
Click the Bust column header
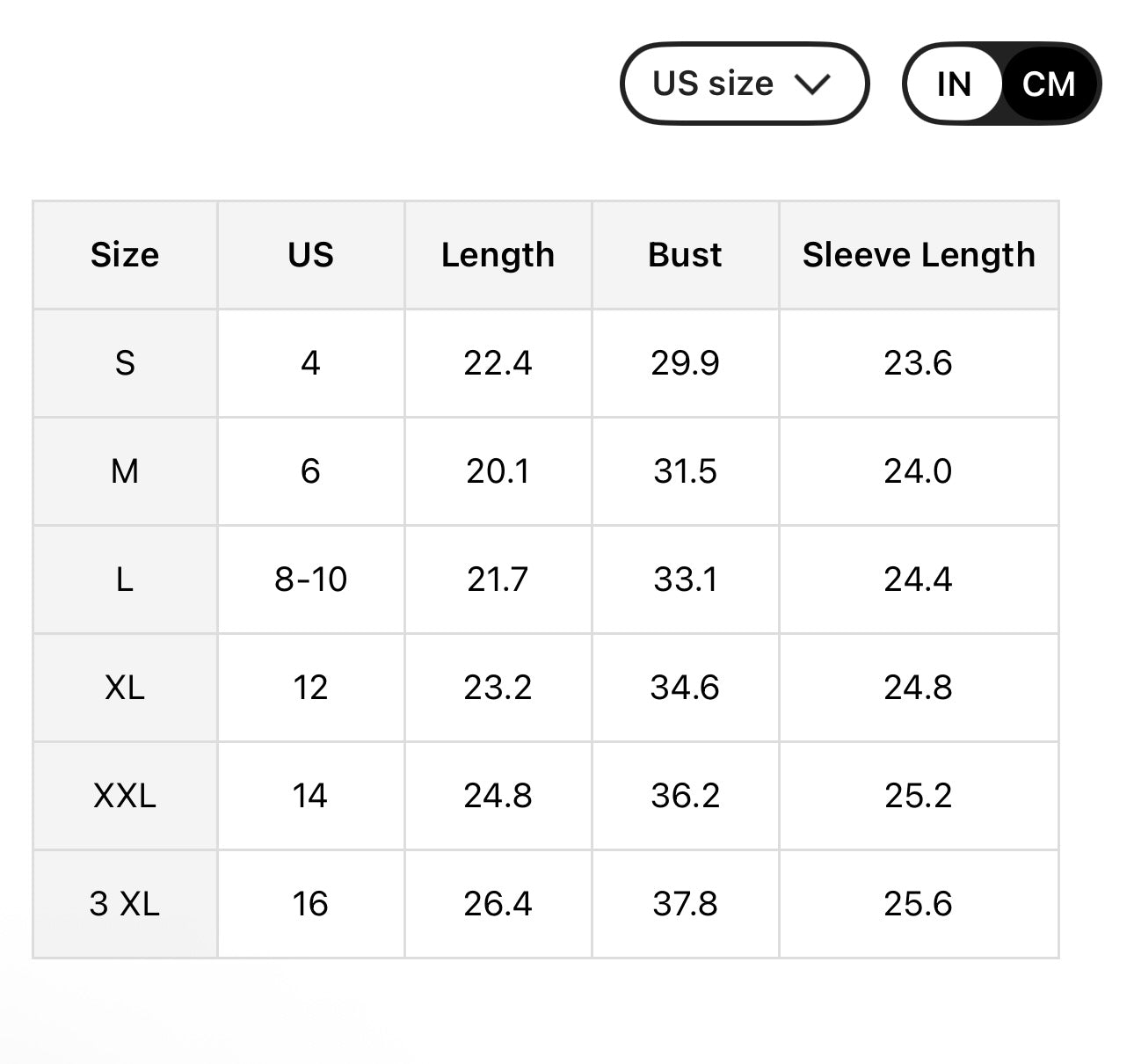[x=685, y=255]
